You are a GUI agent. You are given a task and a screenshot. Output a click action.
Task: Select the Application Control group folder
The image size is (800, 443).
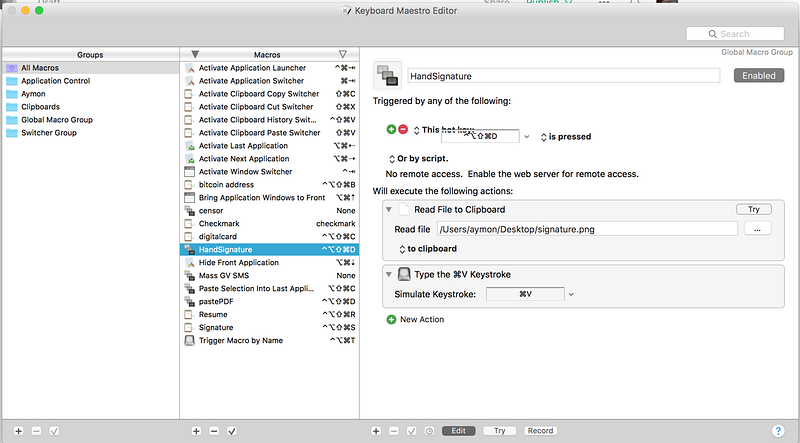coord(90,81)
